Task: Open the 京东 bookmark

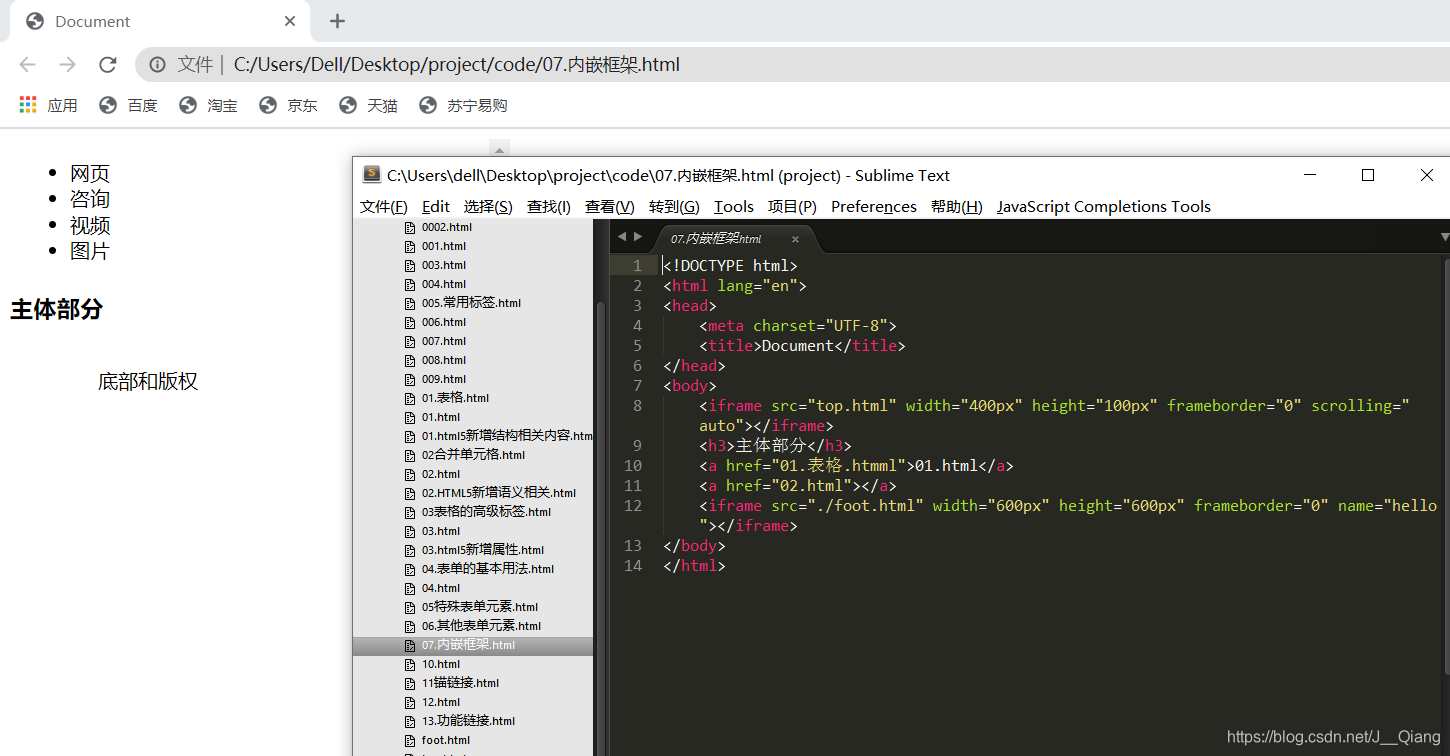Action: point(289,105)
